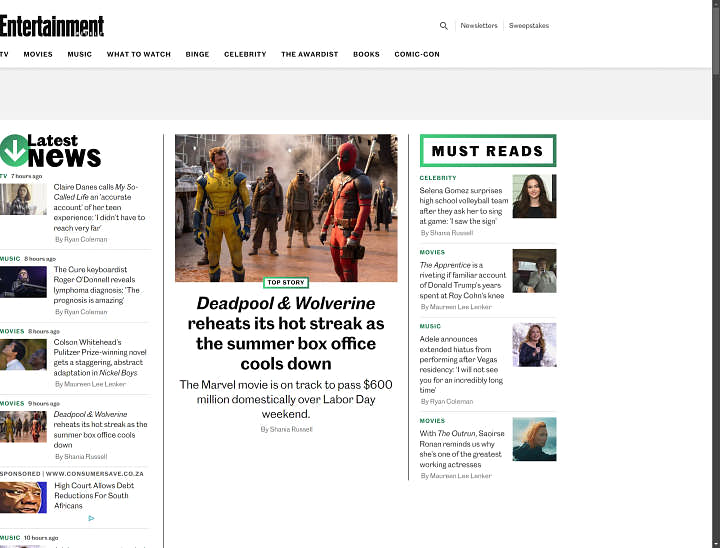
Task: Open the Claire Danes My So-Called Life article
Action: [x=100, y=208]
